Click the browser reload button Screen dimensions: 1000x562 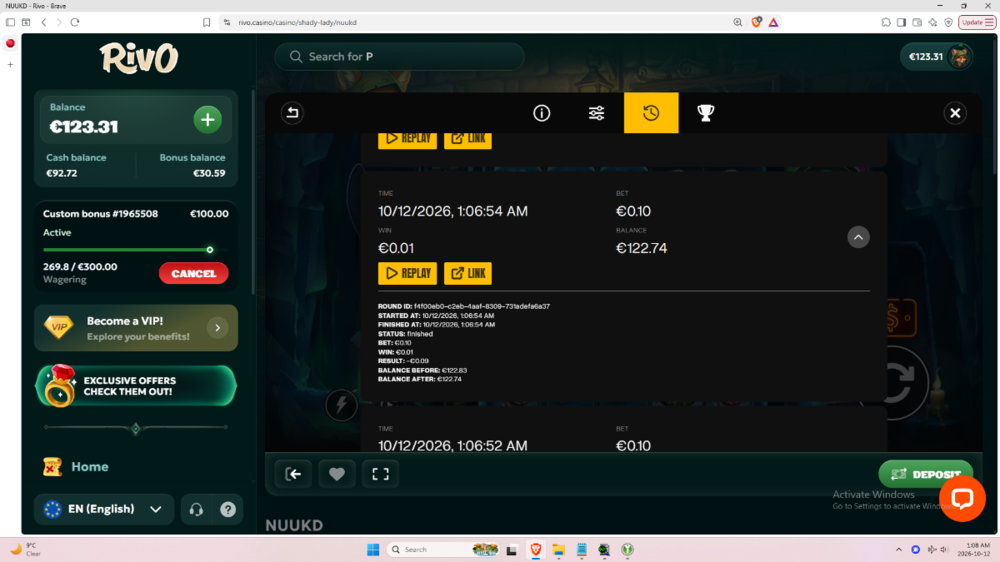click(75, 22)
